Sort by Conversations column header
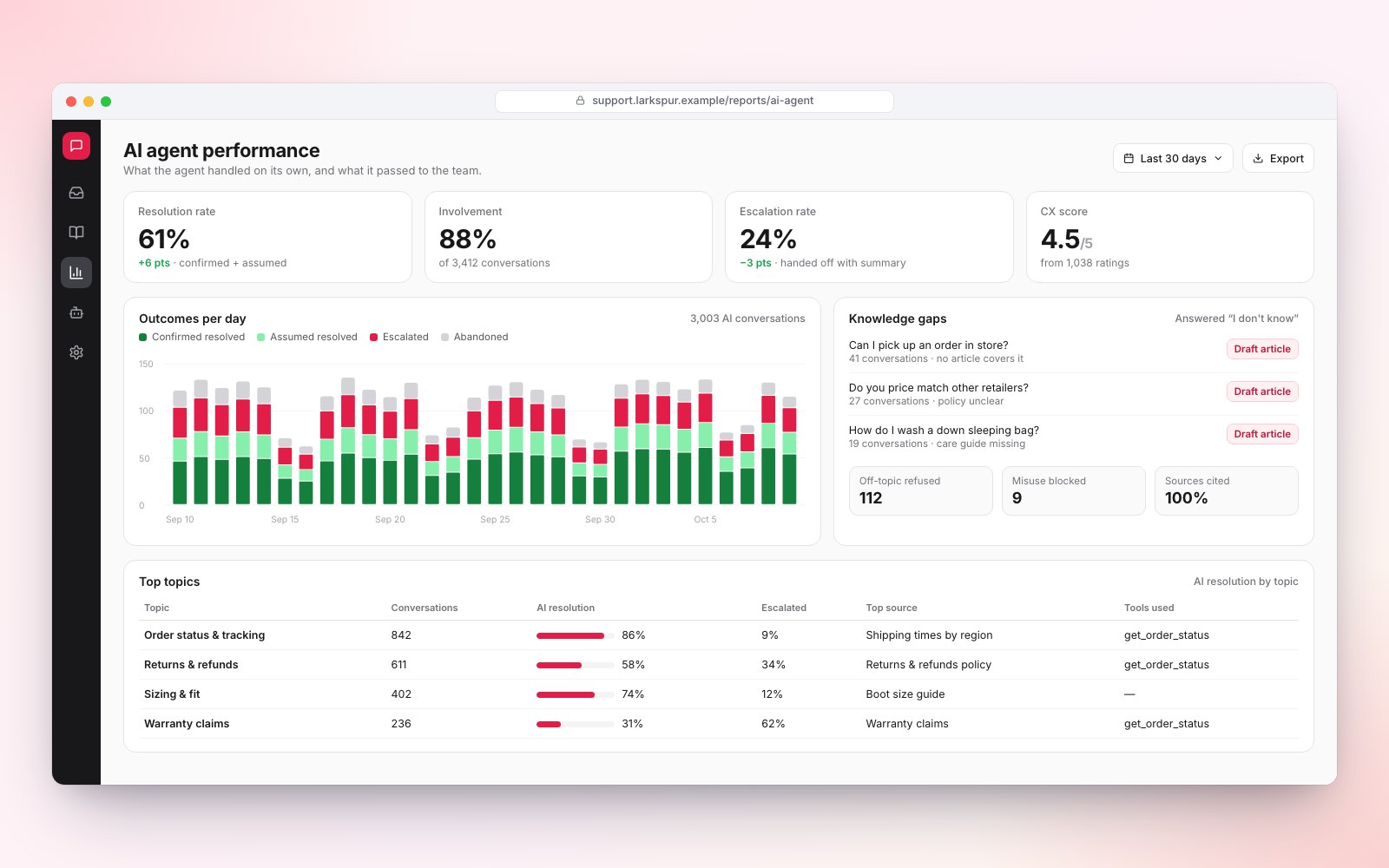1389x868 pixels. [425, 608]
